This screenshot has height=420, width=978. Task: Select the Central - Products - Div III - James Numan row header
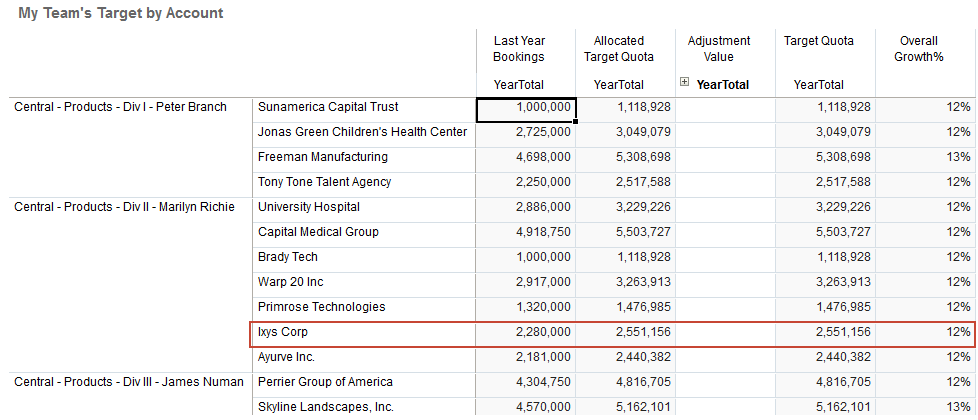tap(129, 382)
